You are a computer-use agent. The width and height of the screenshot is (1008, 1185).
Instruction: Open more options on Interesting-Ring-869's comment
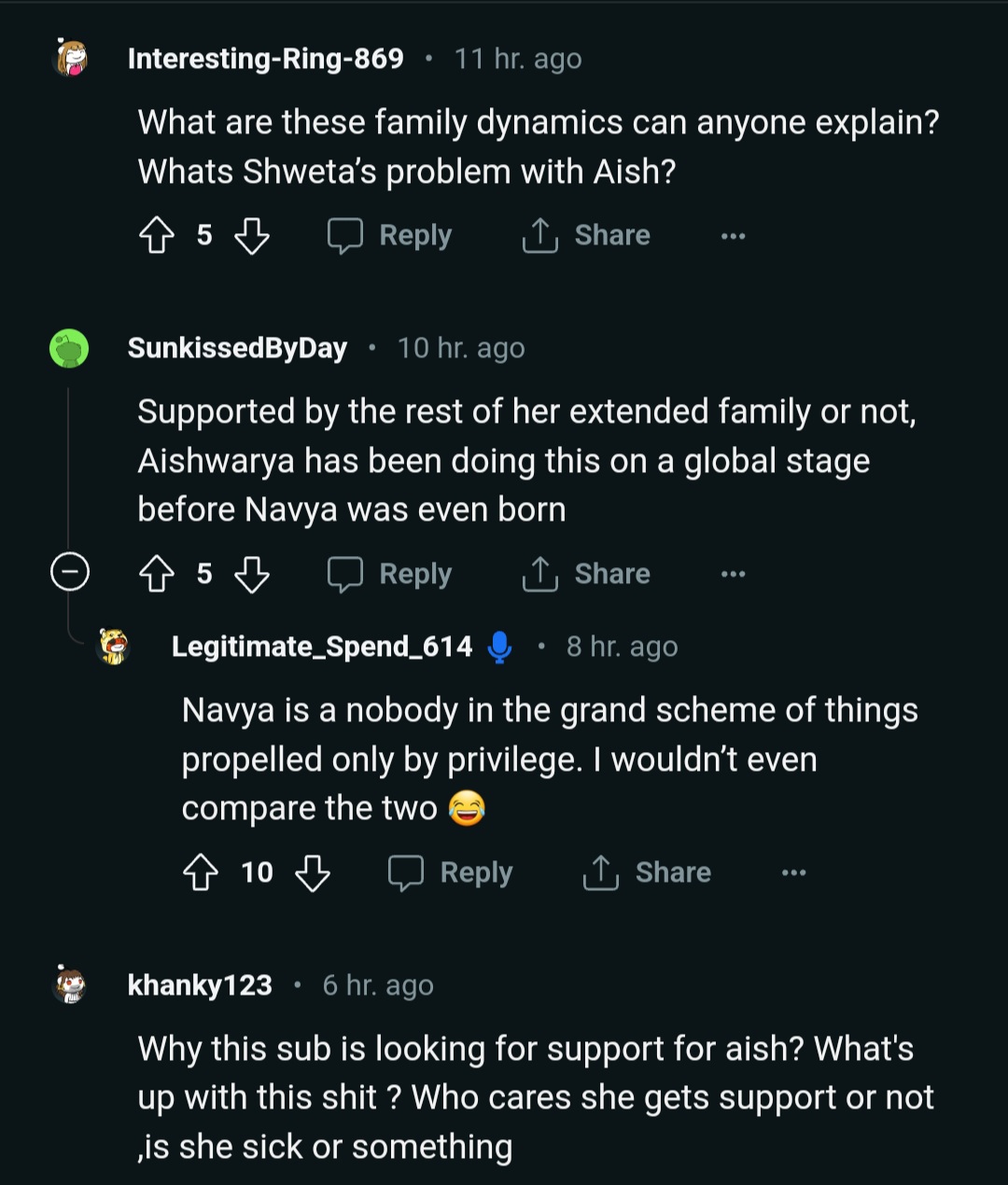tap(733, 236)
